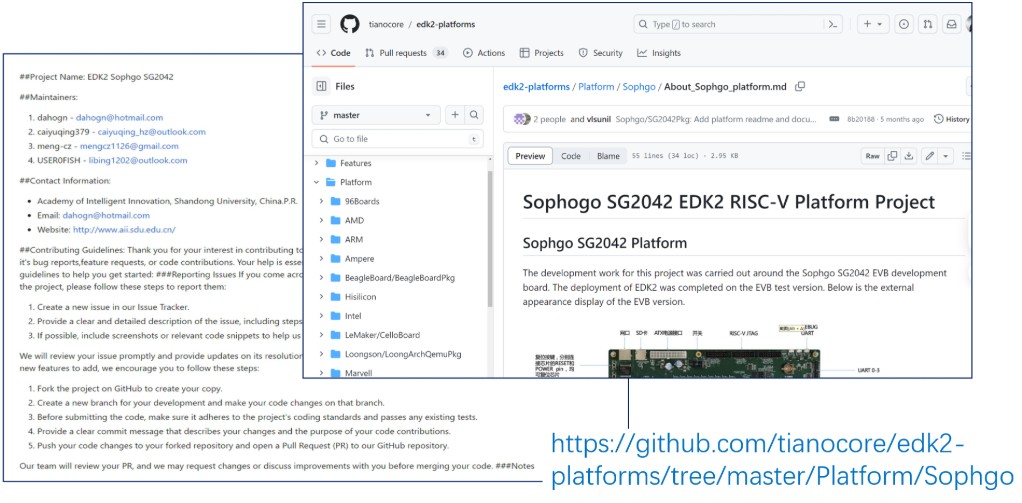Collapse the Files side panel icon
1022x503 pixels.
321,87
